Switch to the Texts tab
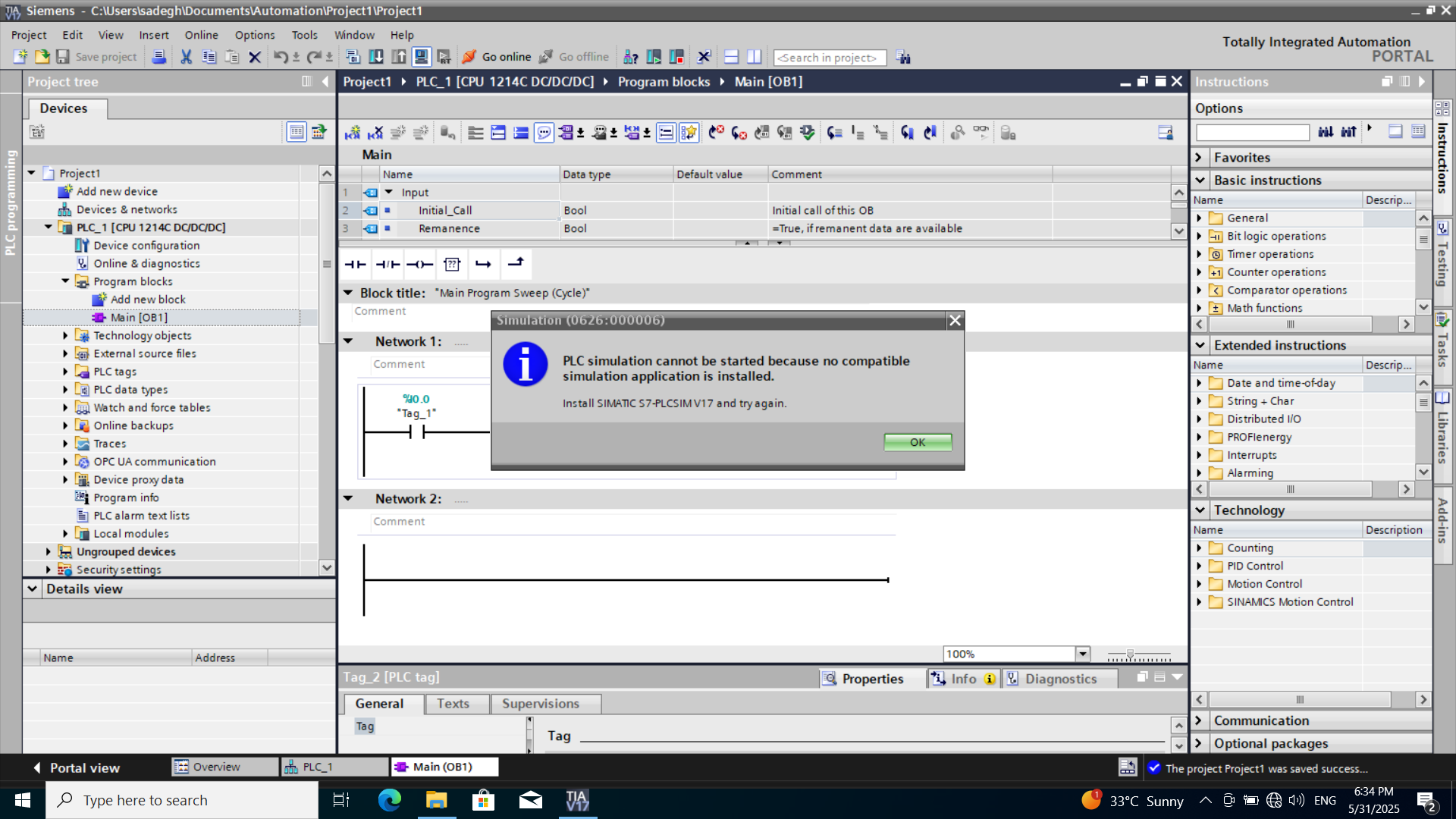The width and height of the screenshot is (1456, 819). pyautogui.click(x=453, y=704)
